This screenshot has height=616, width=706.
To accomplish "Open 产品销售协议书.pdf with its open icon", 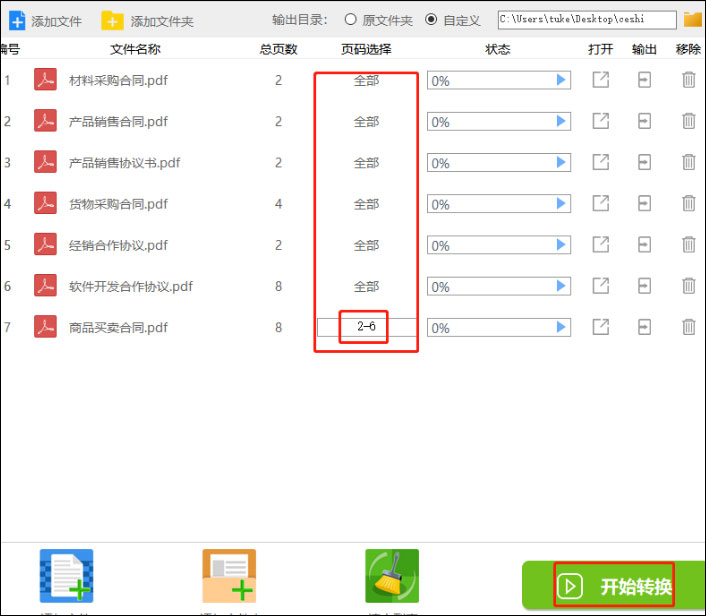I will [600, 162].
